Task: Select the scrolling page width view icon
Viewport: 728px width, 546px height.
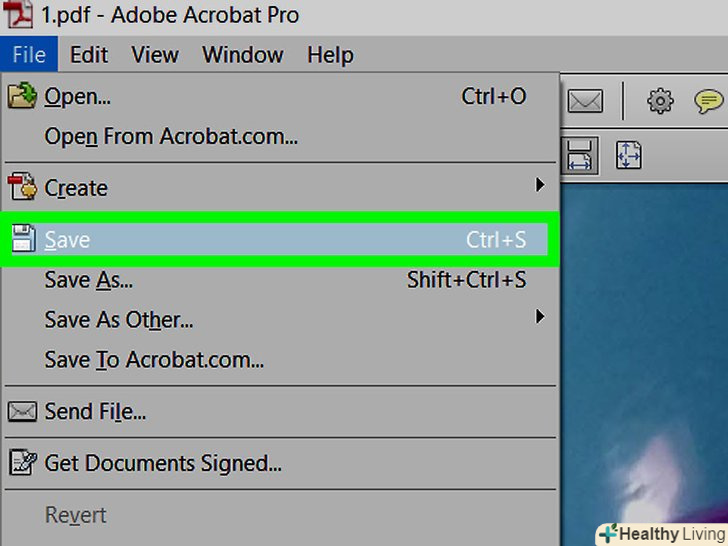Action: [x=581, y=155]
